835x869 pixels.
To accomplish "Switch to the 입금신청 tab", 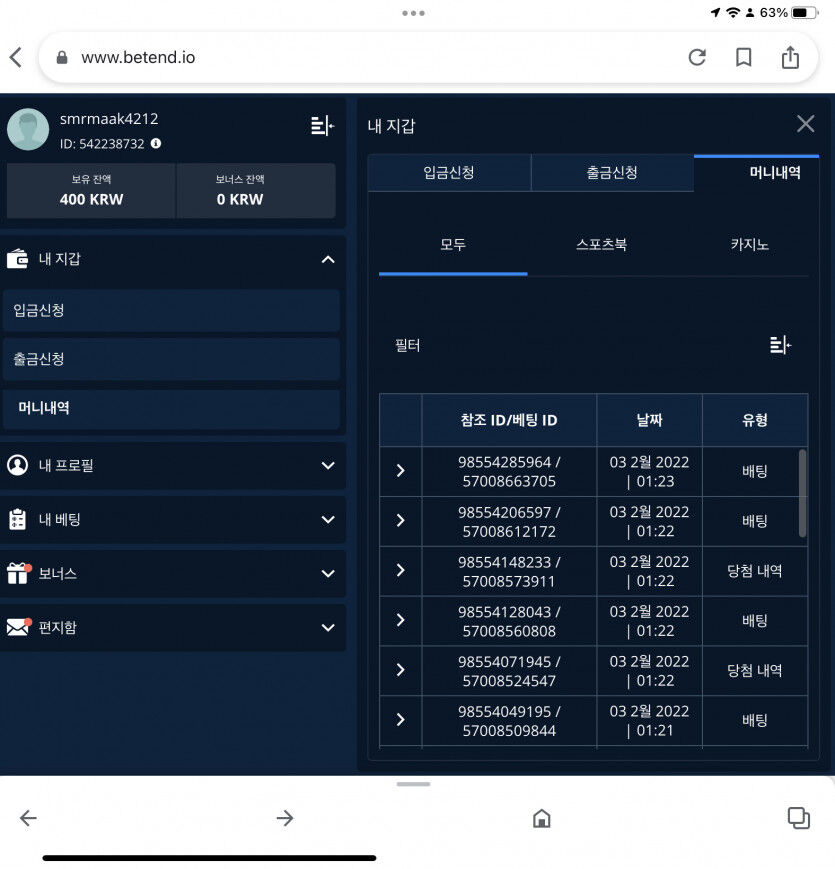I will [x=449, y=172].
